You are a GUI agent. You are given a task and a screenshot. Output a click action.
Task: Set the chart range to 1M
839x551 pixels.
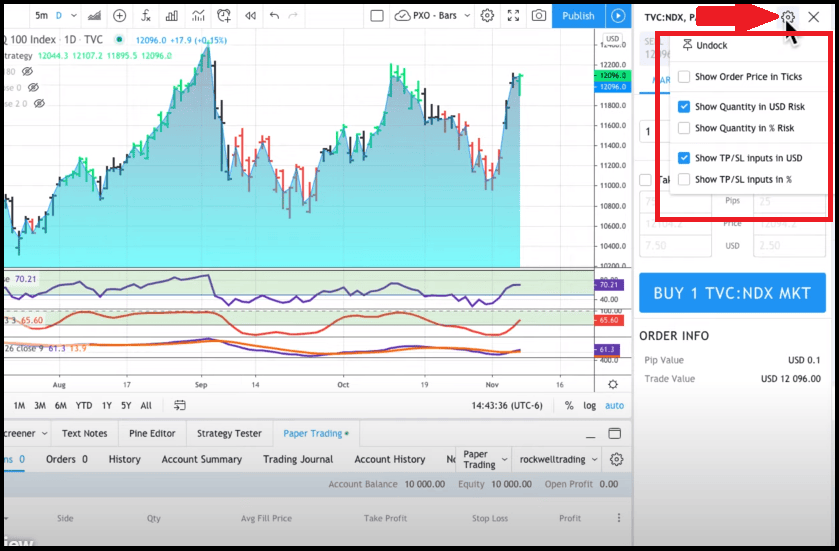[x=19, y=405]
